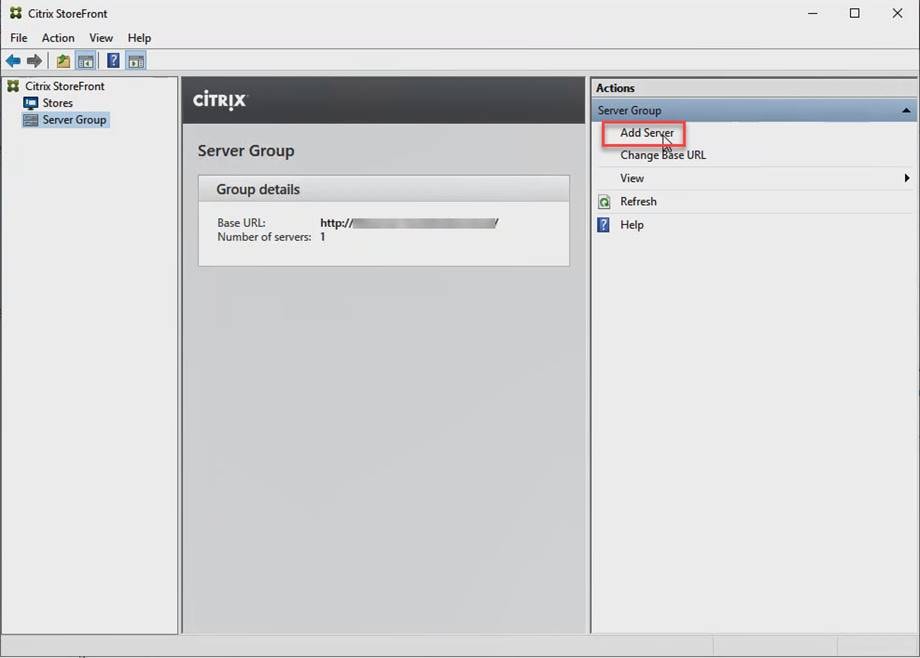The image size is (920, 658).
Task: Click the Base URL value text
Action: pos(409,223)
